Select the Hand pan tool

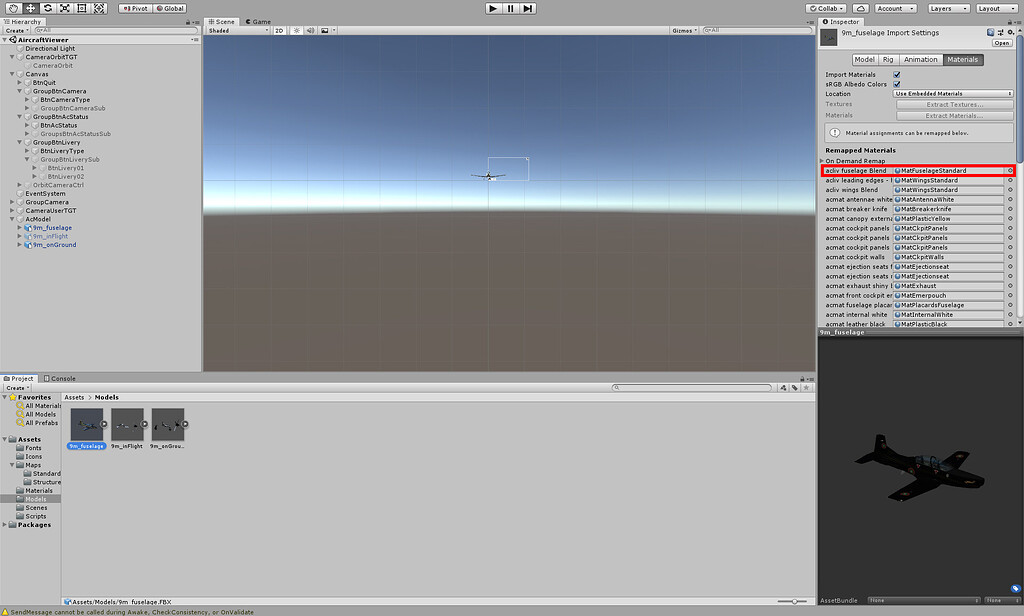click(x=14, y=9)
